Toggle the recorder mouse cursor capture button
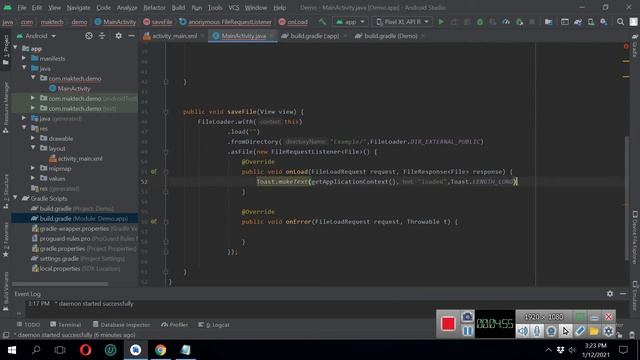Screen dimensions: 640x360 click(x=565, y=331)
